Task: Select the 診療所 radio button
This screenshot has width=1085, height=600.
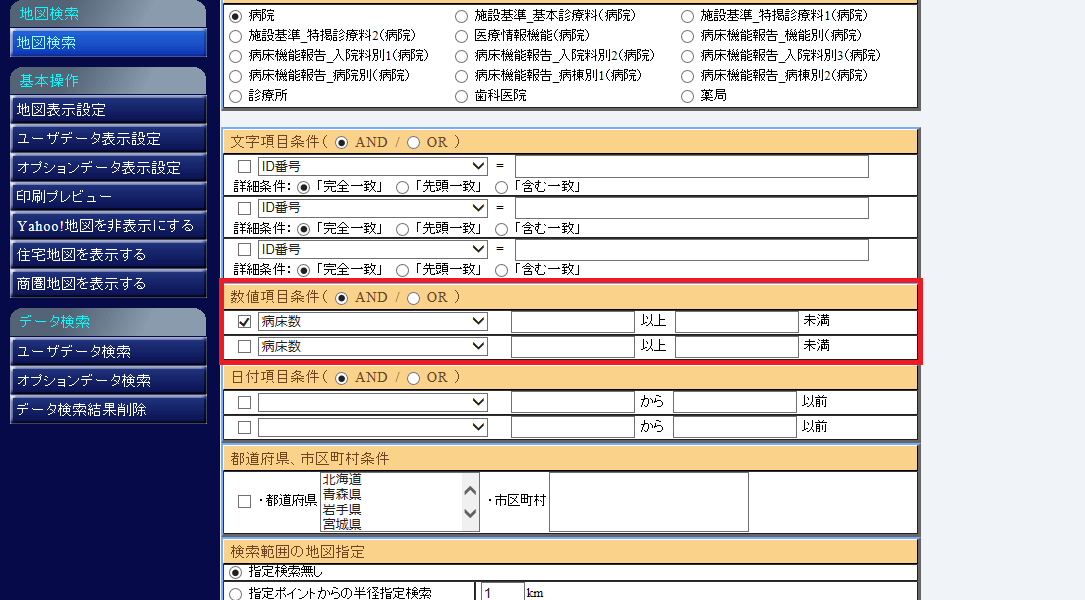Action: (236, 96)
